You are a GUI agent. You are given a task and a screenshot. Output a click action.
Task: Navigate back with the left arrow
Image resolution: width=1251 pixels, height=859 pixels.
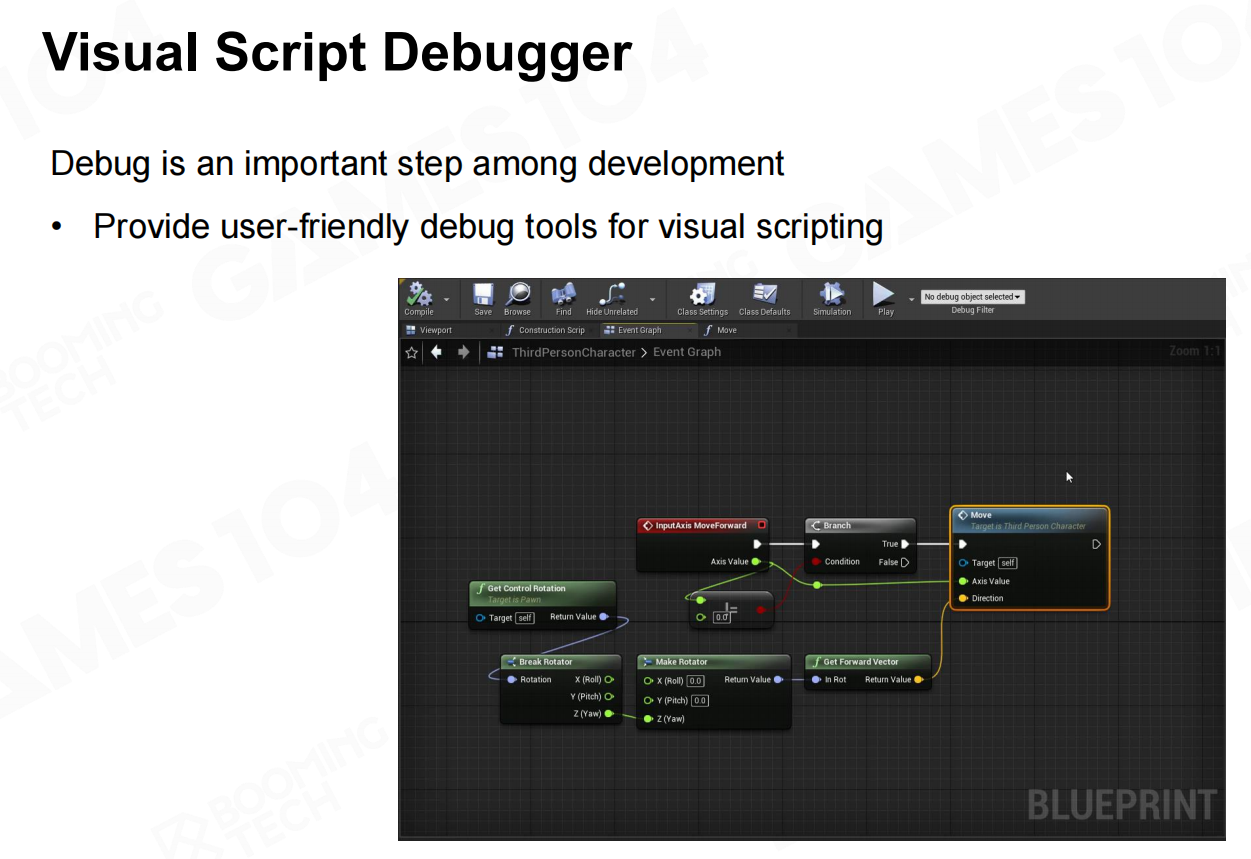[436, 352]
